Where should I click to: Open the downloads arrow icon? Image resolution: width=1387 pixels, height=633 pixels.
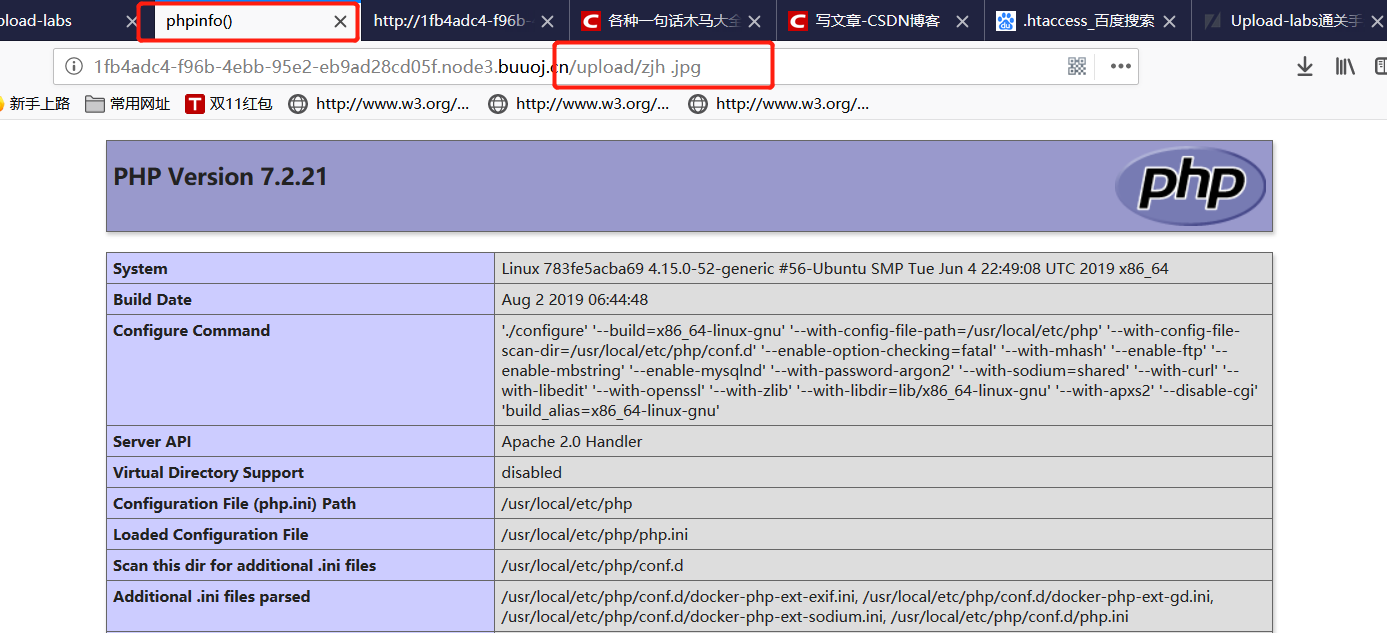[1304, 66]
